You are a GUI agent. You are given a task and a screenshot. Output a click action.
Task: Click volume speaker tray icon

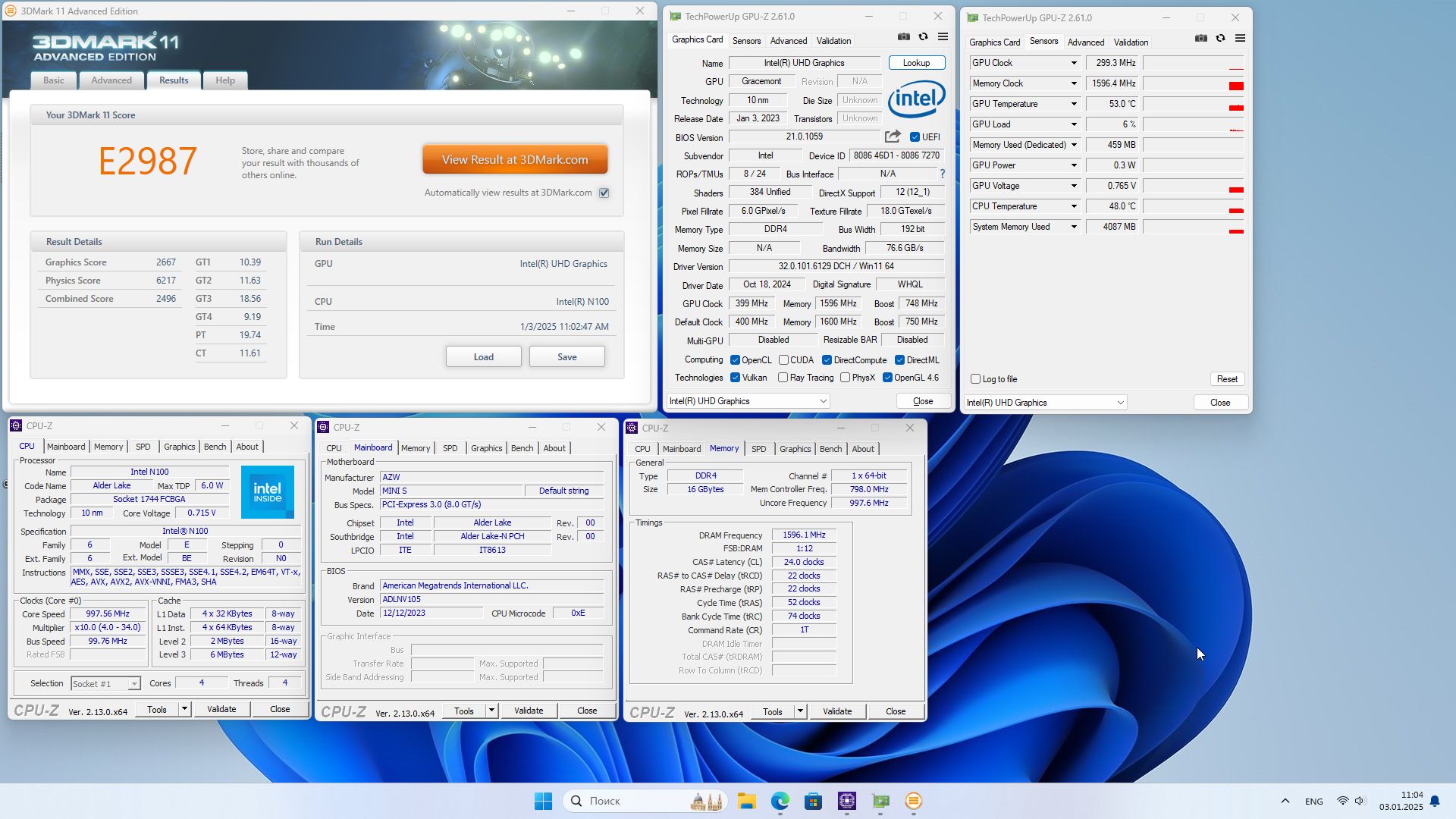point(1359,801)
